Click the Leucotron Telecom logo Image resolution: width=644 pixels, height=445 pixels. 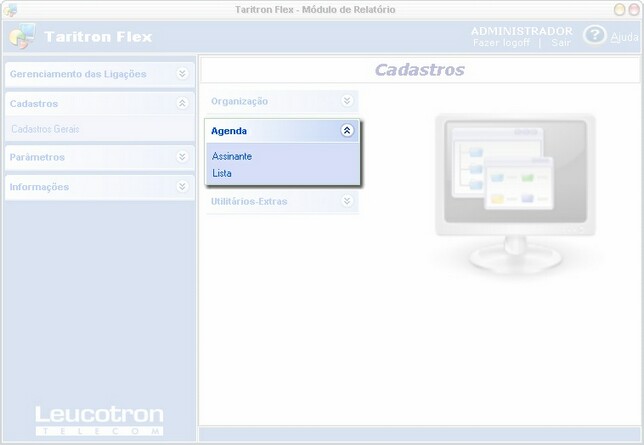(99, 420)
